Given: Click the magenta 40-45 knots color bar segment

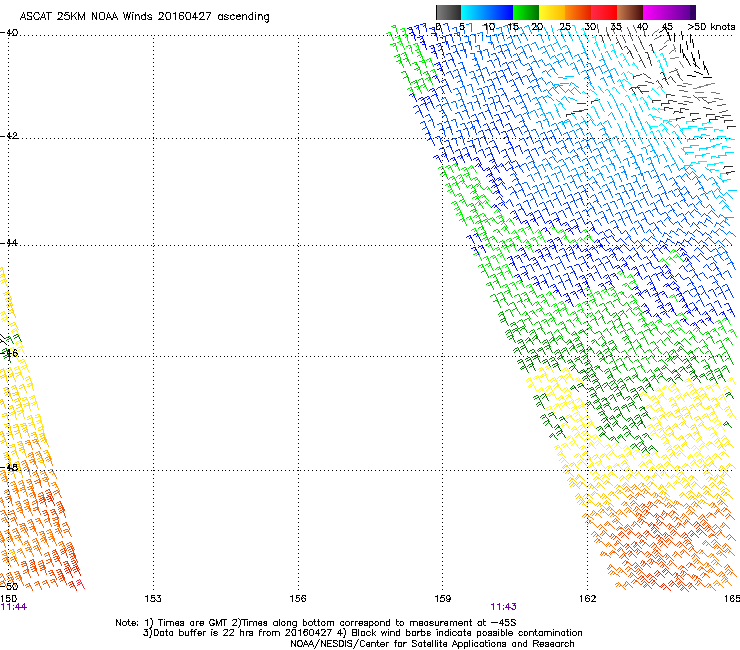Looking at the screenshot, I should click(x=656, y=12).
